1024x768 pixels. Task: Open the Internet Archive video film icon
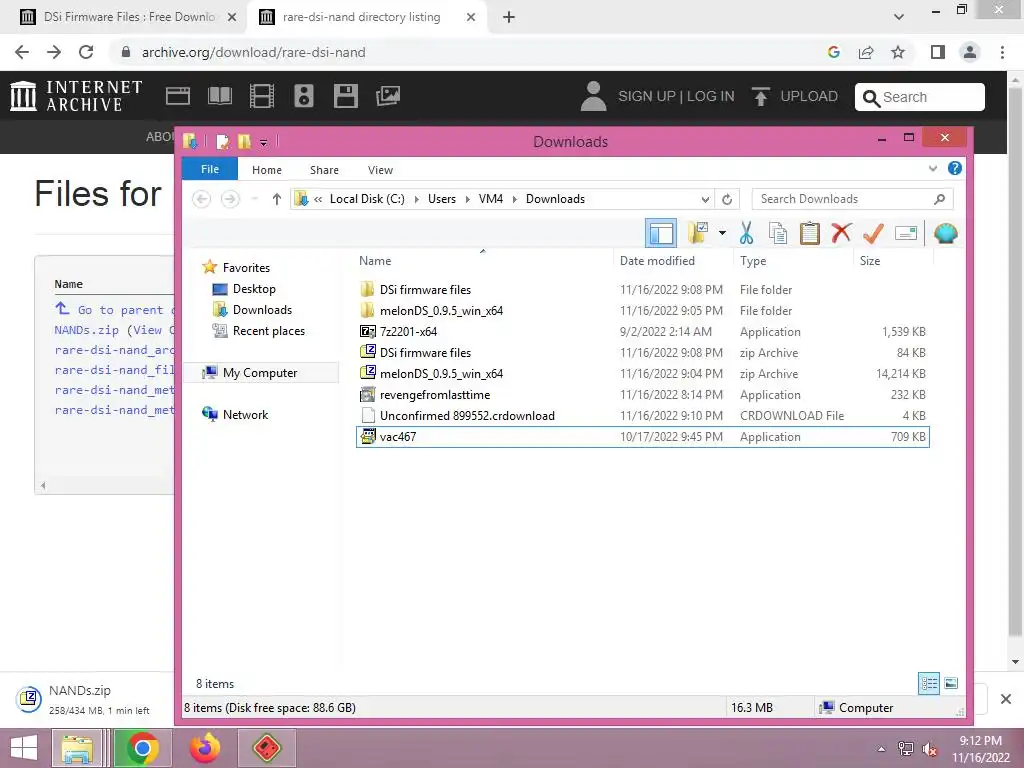click(x=262, y=96)
